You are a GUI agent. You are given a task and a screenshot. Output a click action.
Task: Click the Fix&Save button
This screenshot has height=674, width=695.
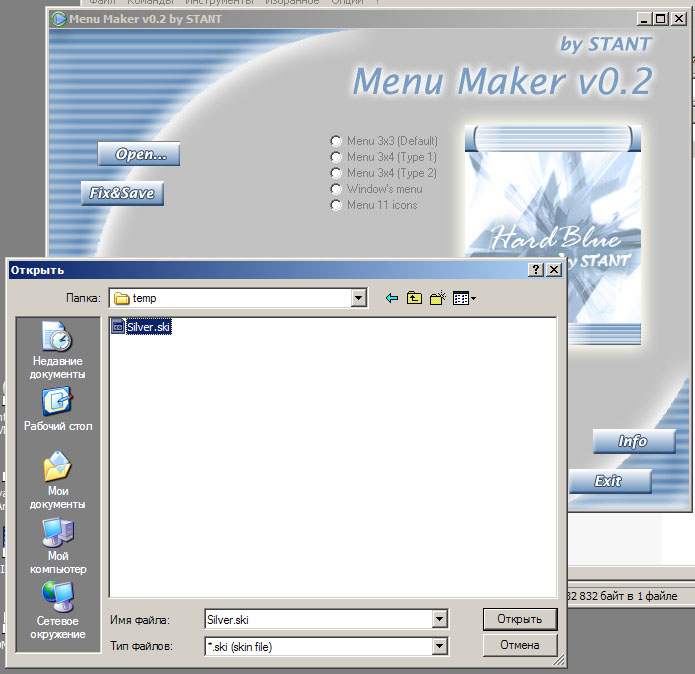pos(122,193)
